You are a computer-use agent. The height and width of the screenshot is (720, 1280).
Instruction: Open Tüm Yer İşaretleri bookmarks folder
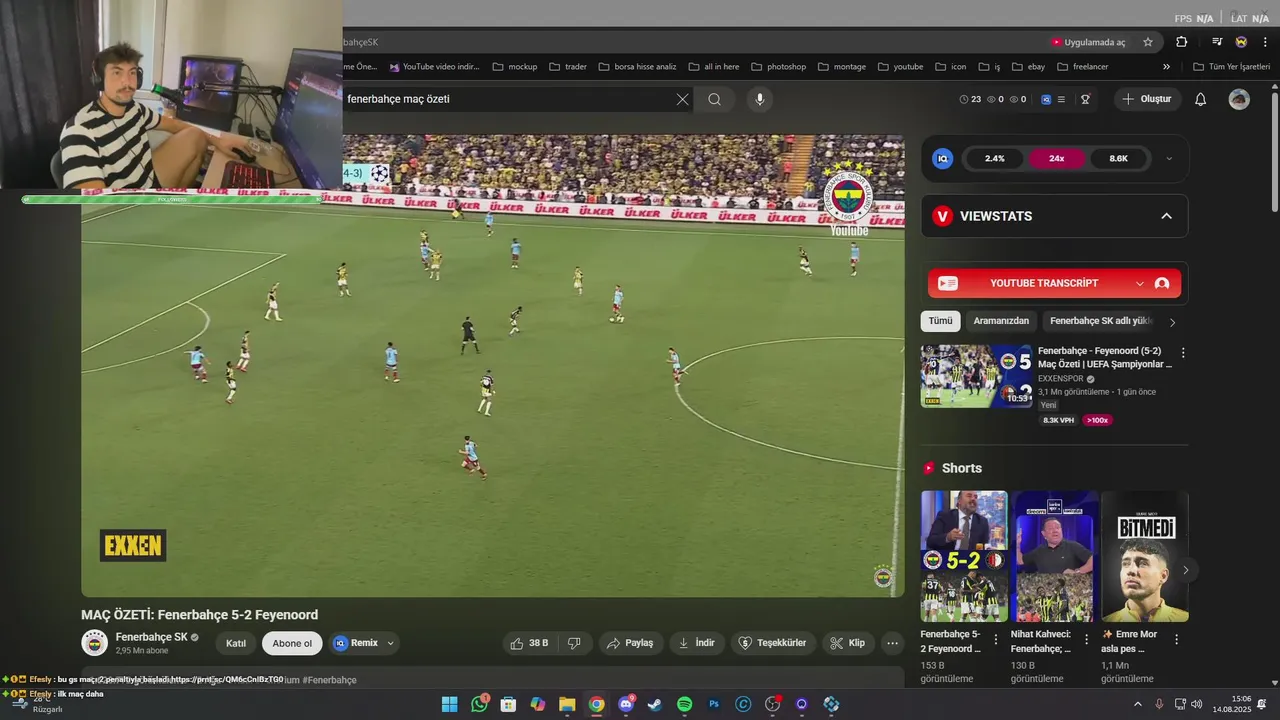coord(1231,67)
